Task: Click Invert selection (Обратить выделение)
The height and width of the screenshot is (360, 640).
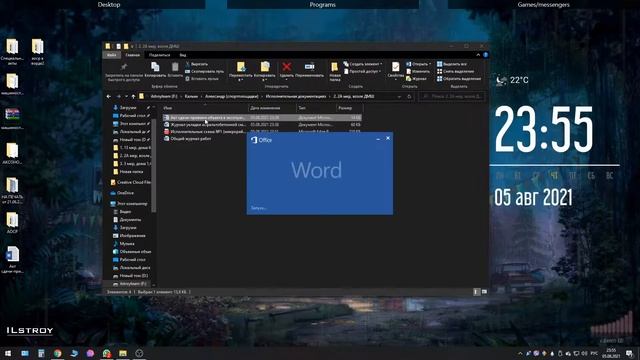Action: point(459,78)
